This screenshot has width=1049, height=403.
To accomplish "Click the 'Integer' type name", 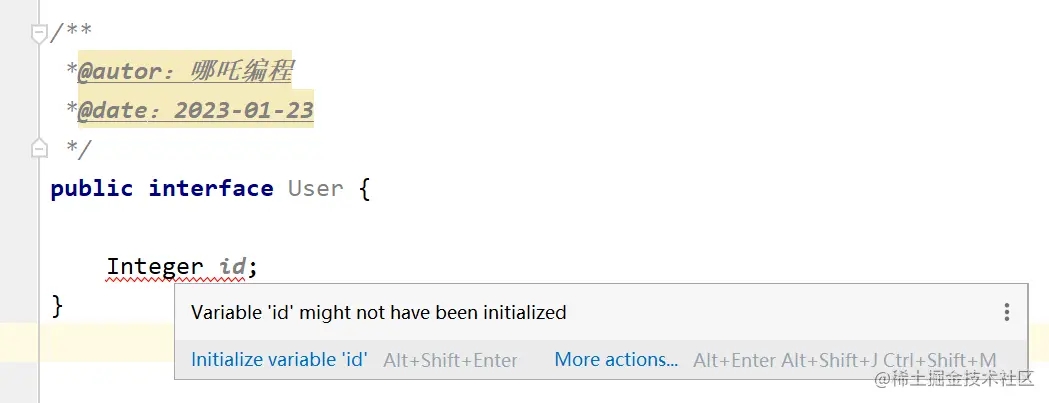I will tap(155, 267).
